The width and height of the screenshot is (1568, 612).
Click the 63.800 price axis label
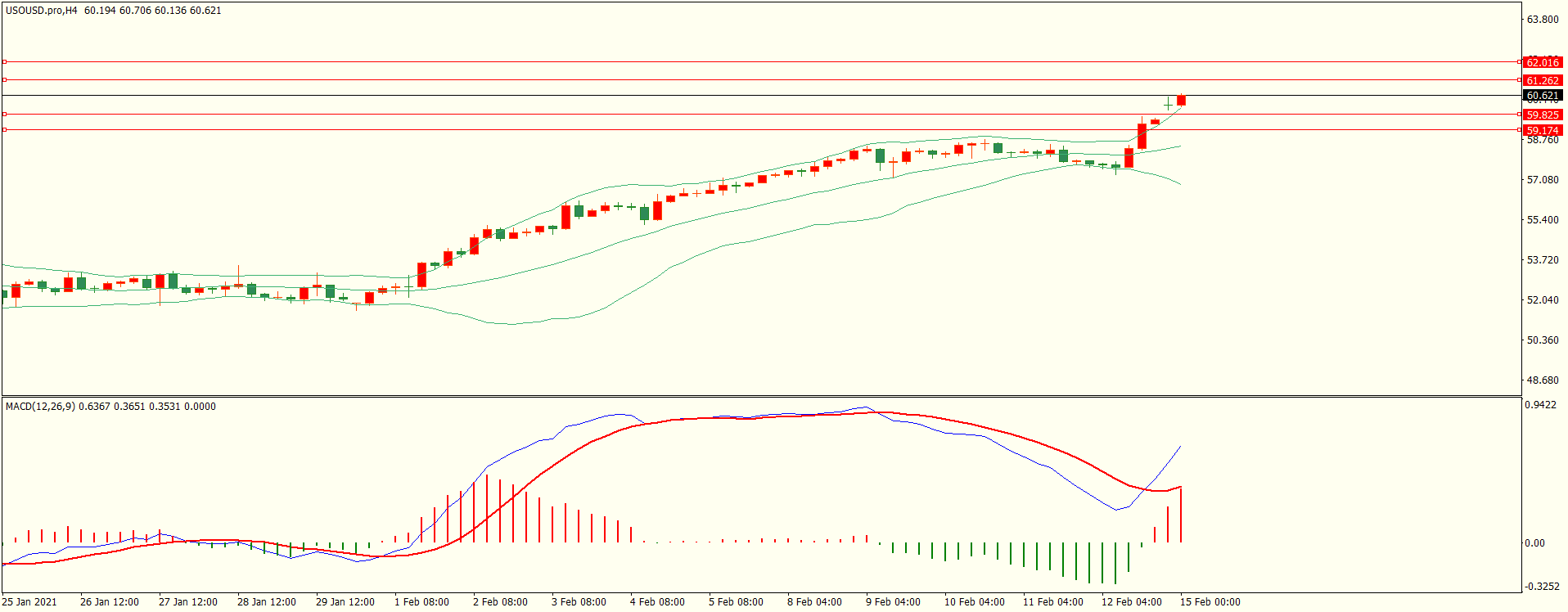pyautogui.click(x=1543, y=20)
